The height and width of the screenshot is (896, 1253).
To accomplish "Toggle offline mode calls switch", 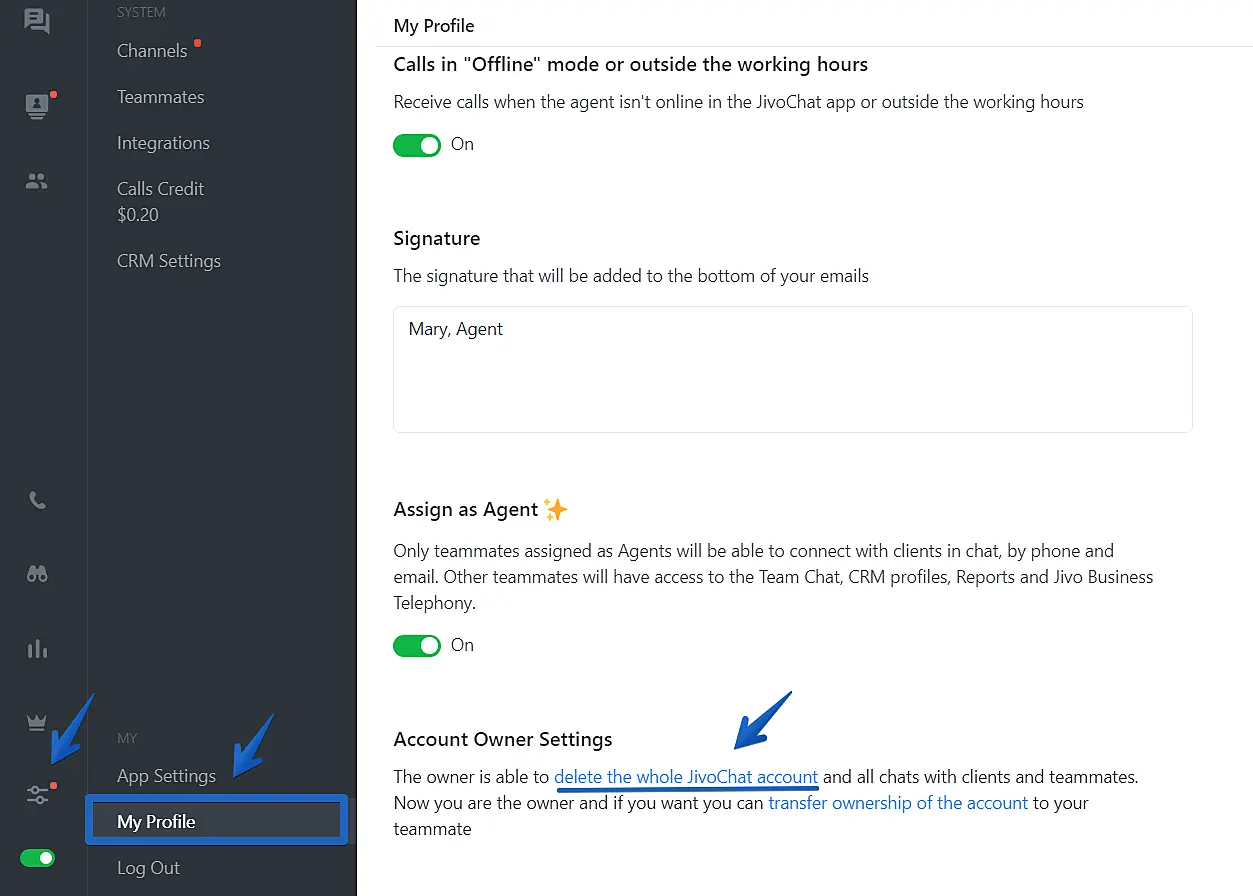I will tap(417, 145).
